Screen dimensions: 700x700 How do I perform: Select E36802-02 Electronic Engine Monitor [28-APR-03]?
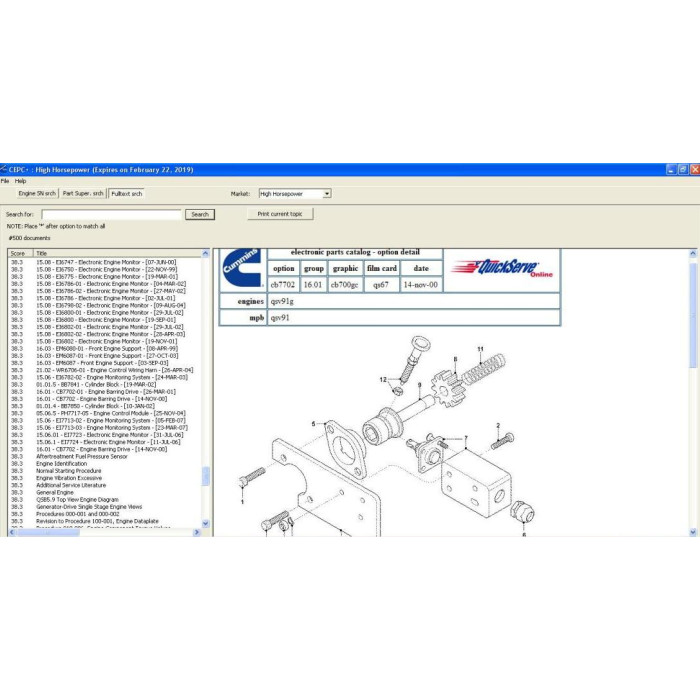[x=110, y=334]
